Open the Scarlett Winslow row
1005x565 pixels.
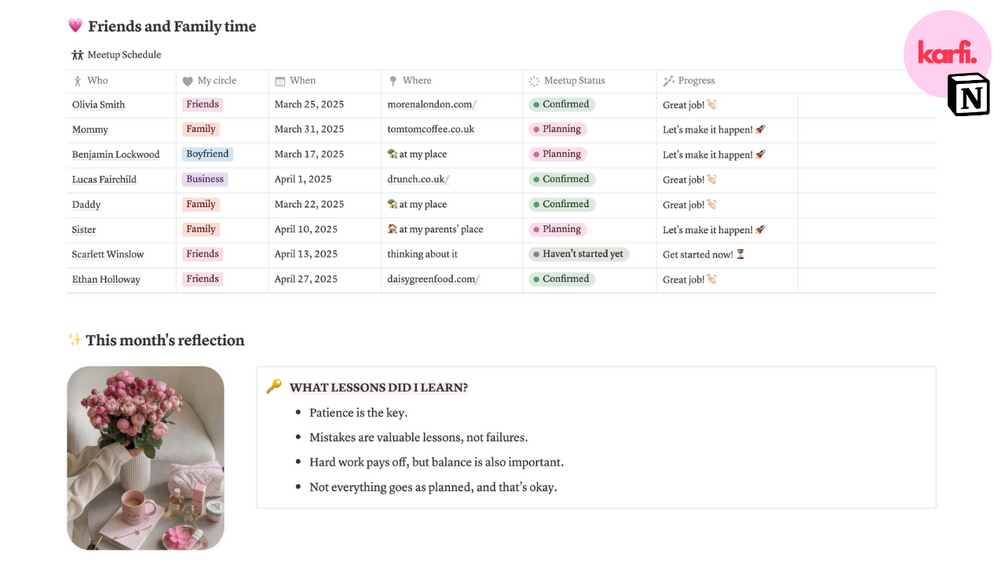[108, 255]
